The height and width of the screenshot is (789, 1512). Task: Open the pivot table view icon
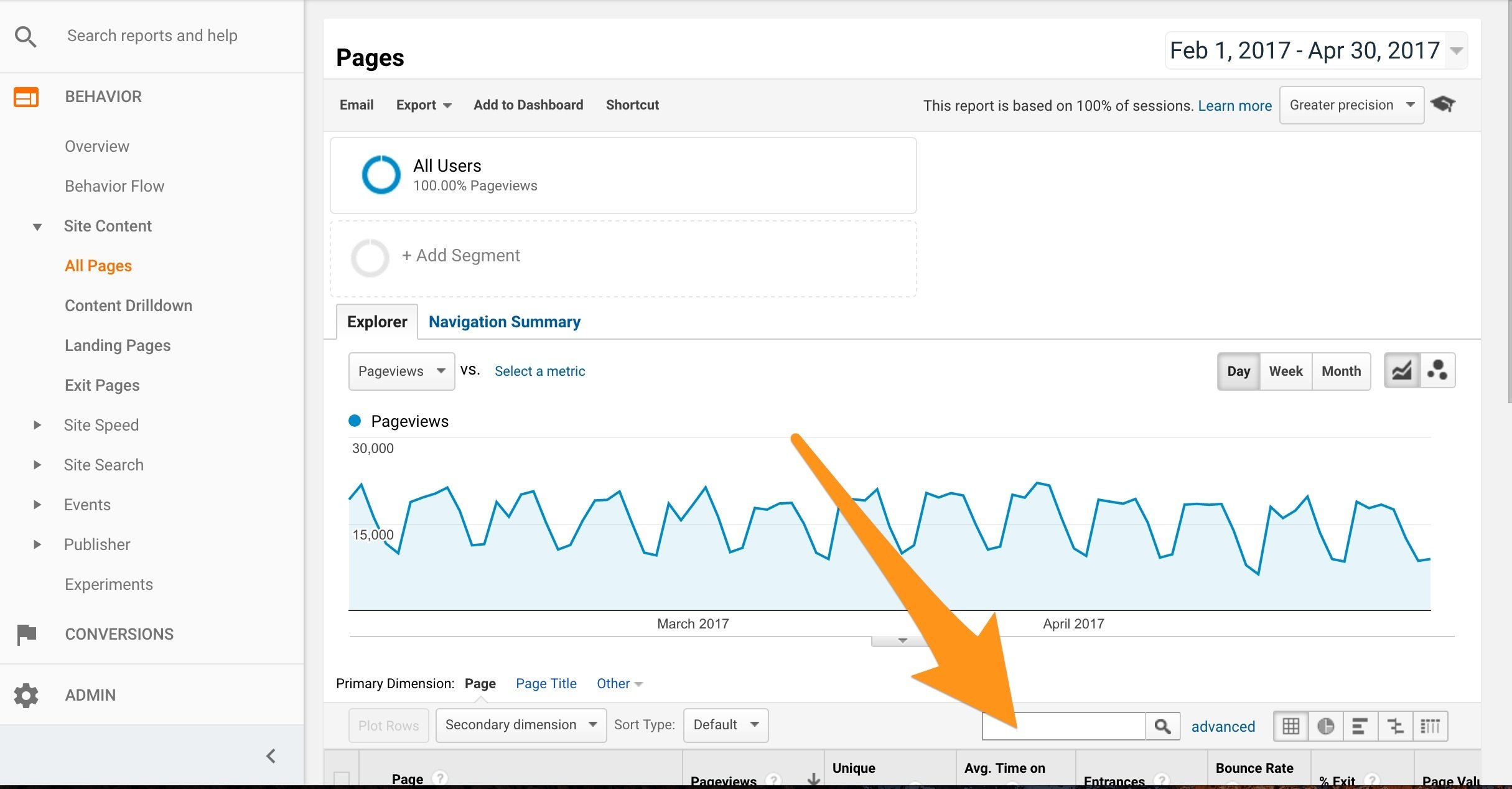pyautogui.click(x=1430, y=726)
